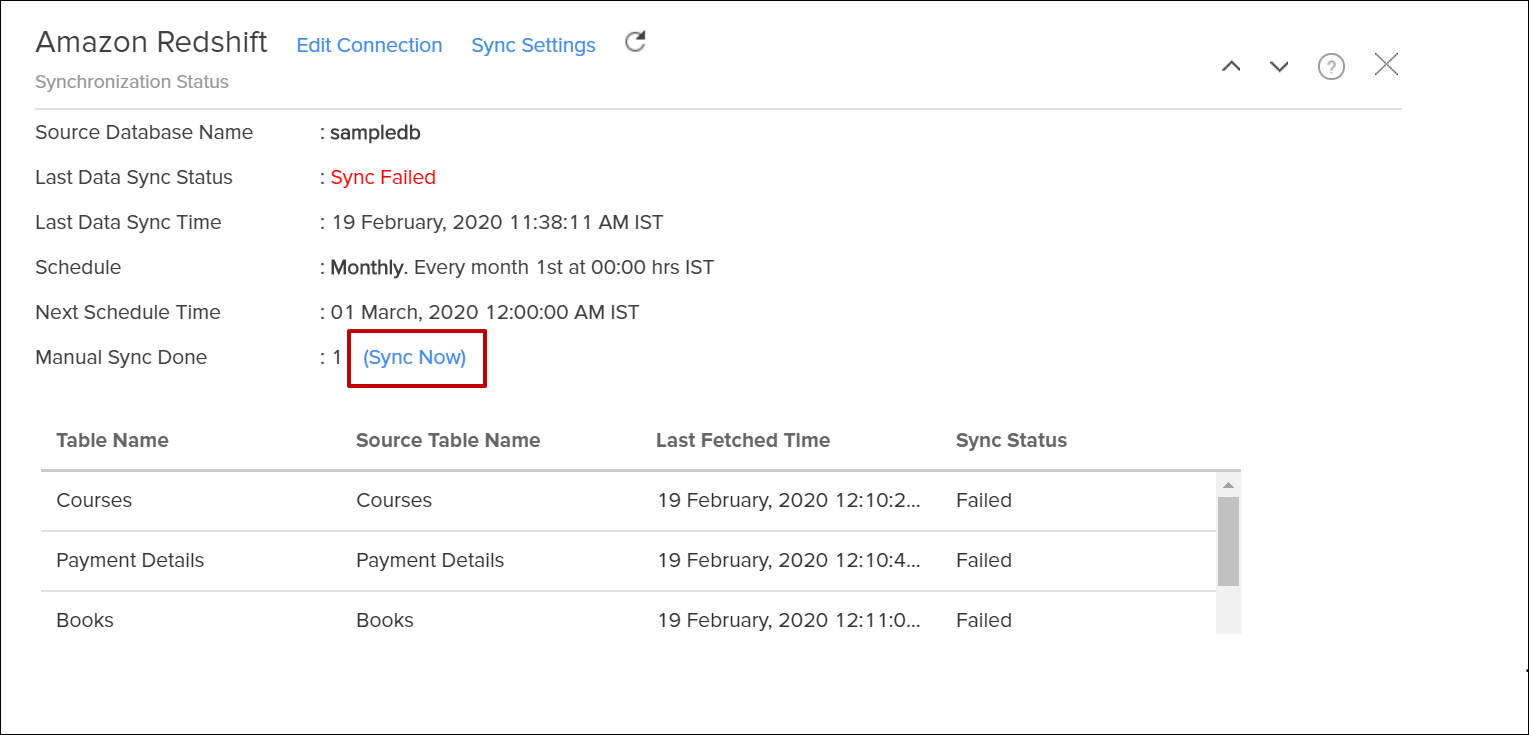1529x735 pixels.
Task: Click the Failed status for Courses
Action: (x=984, y=500)
